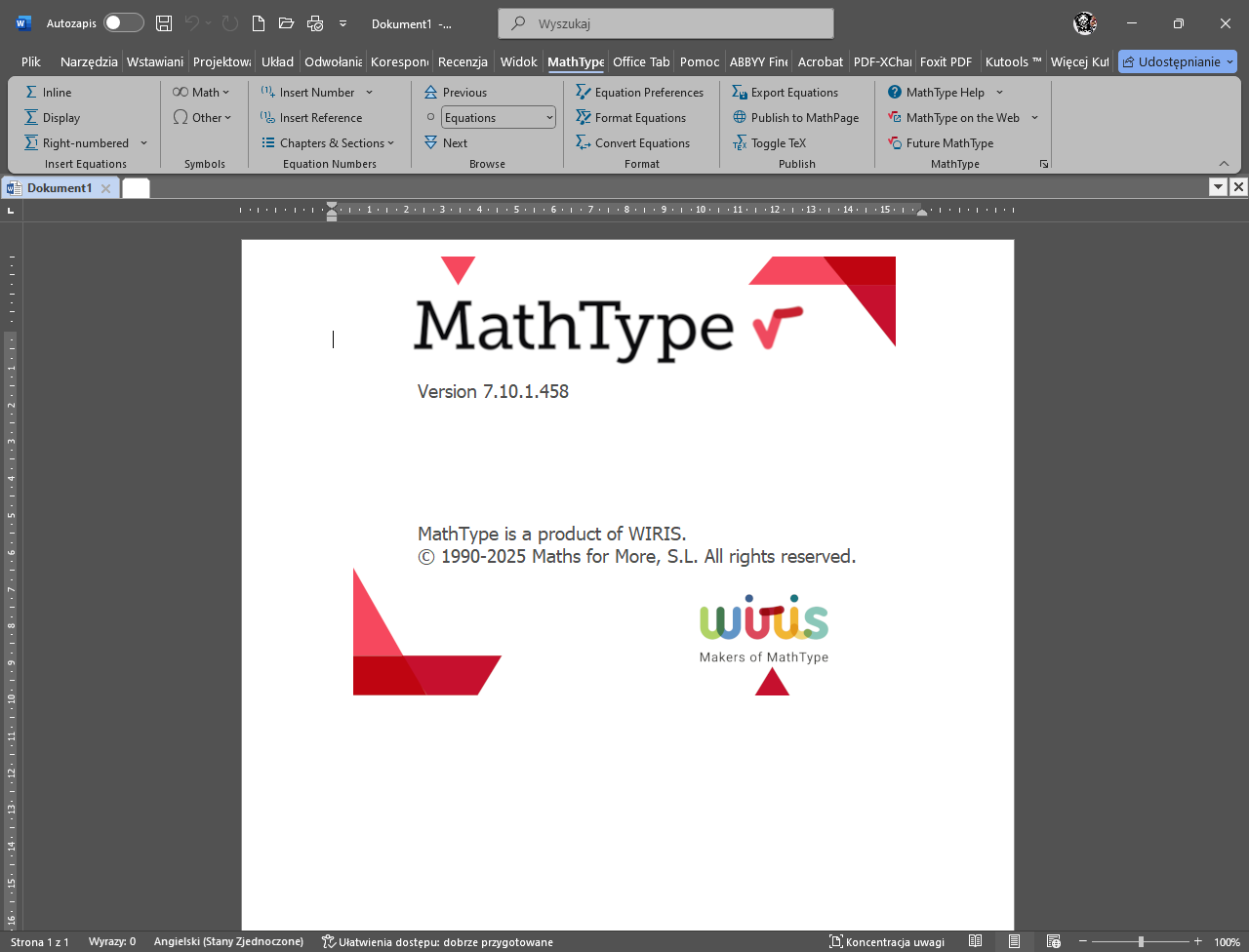This screenshot has width=1249, height=952.
Task: Expand the Insert Number dropdown arrow
Action: (369, 92)
